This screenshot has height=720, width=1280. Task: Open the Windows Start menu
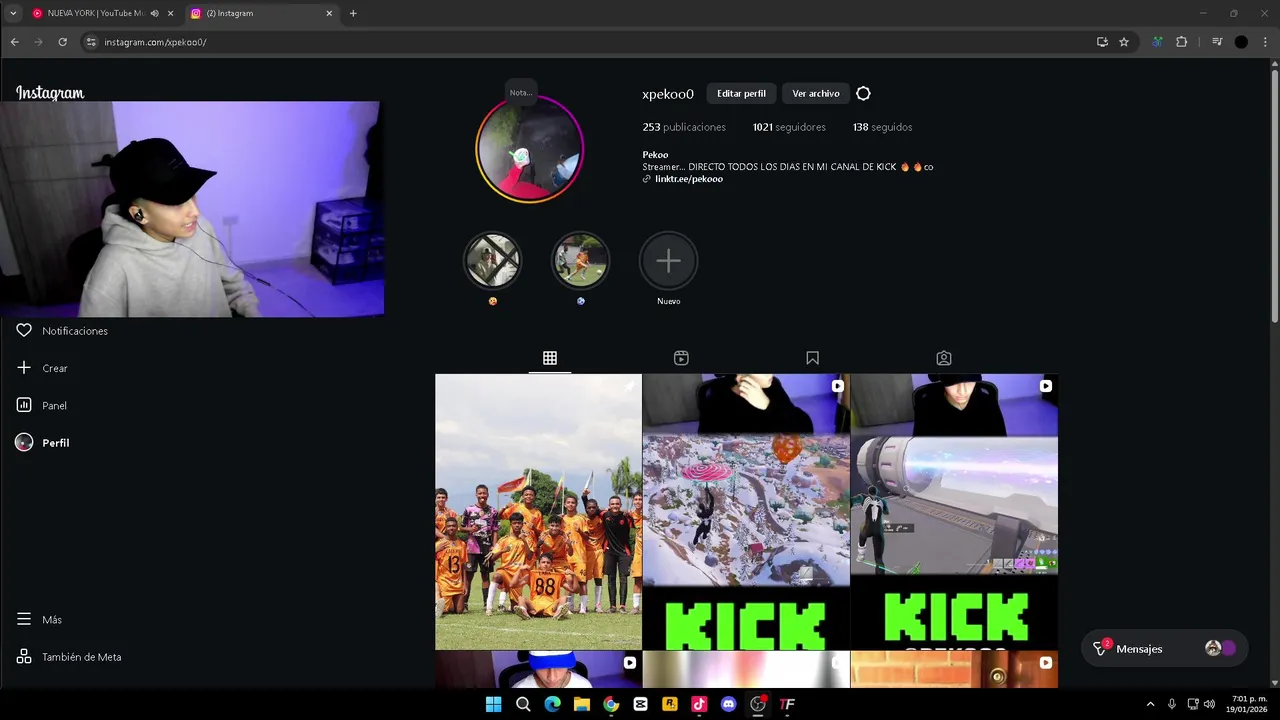[493, 704]
